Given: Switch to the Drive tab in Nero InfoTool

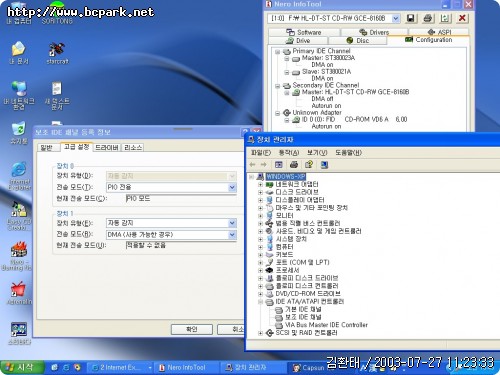Looking at the screenshot, I should point(298,41).
